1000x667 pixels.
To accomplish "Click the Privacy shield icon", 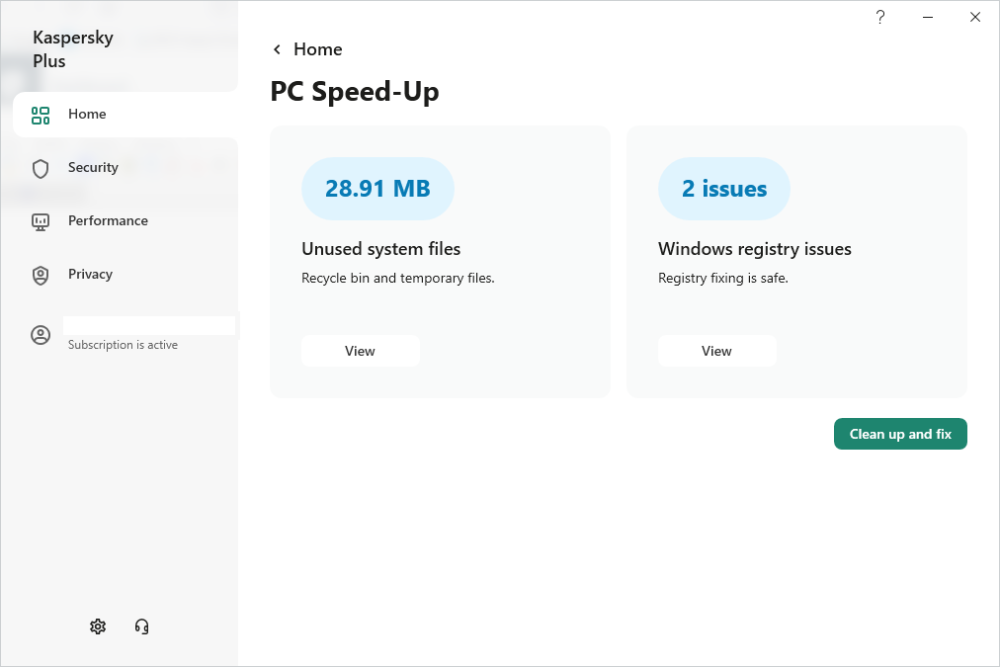I will (x=40, y=275).
